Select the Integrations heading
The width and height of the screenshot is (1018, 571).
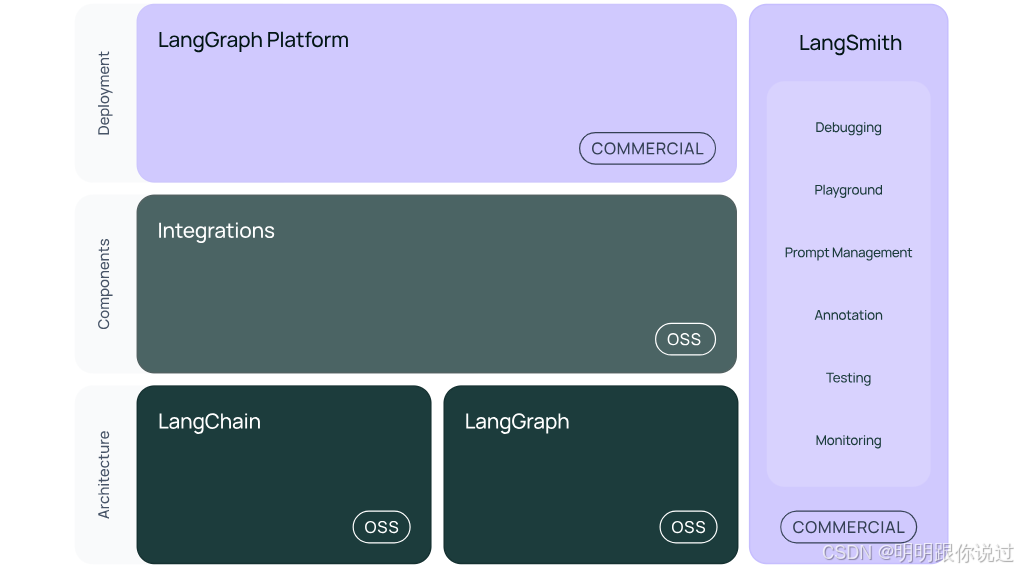216,231
